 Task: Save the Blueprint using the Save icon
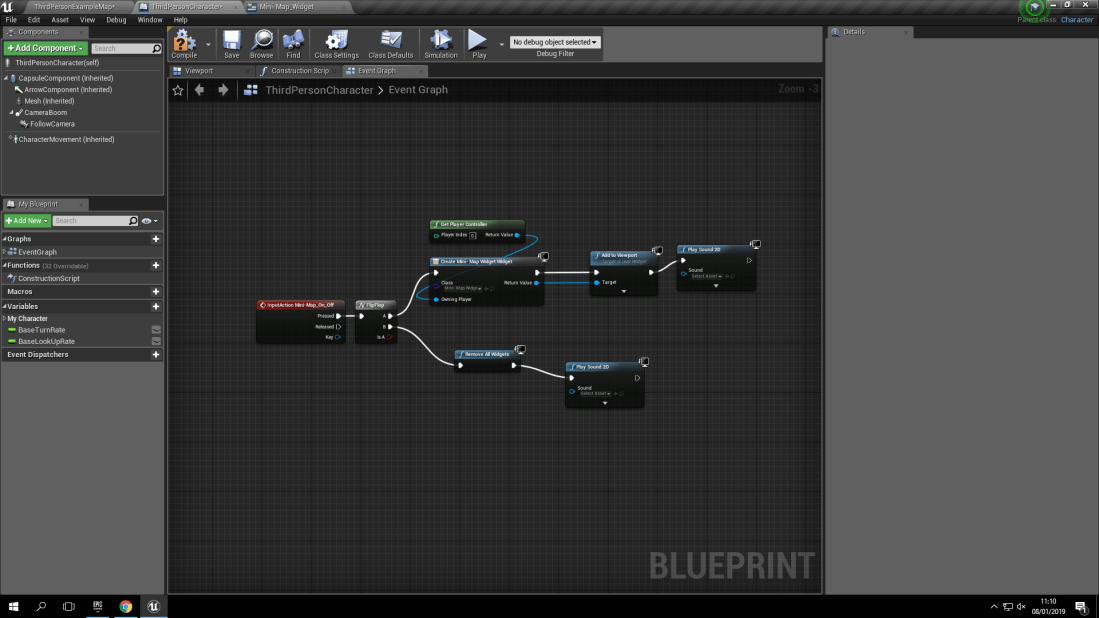tap(231, 42)
